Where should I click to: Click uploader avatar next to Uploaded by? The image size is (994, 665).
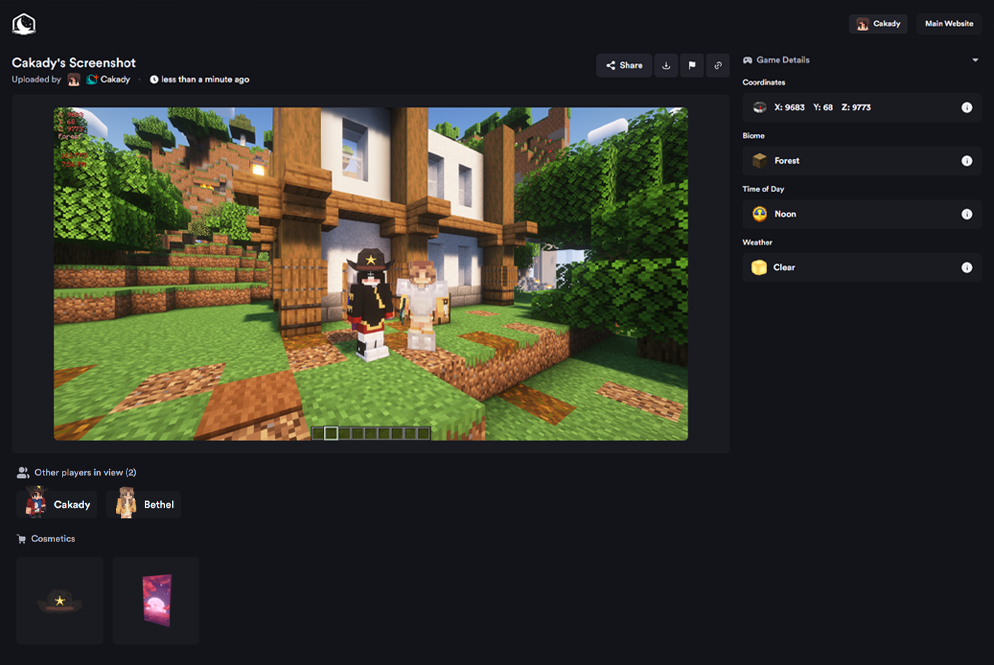tap(74, 79)
